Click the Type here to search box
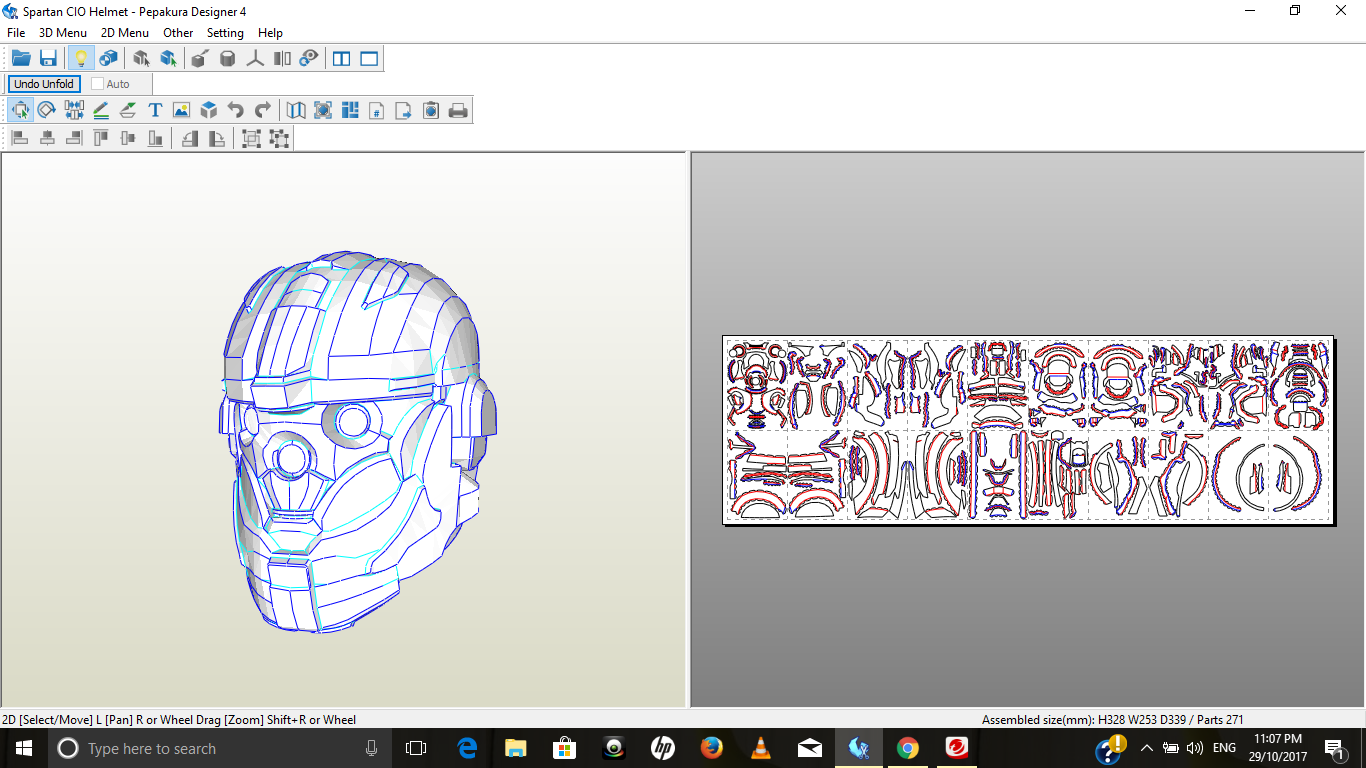Viewport: 1366px width, 768px height. [220, 748]
